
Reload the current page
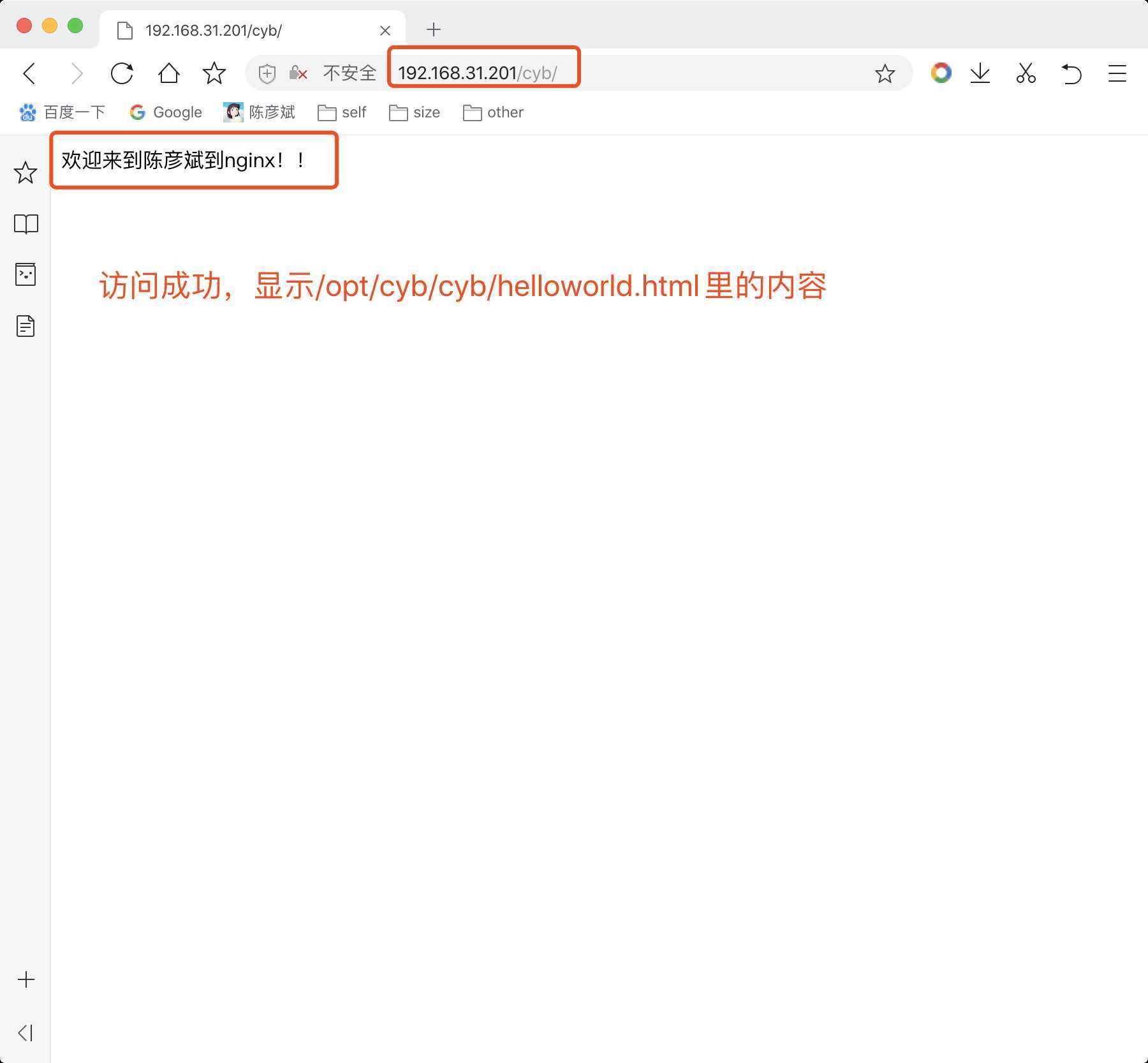[122, 73]
